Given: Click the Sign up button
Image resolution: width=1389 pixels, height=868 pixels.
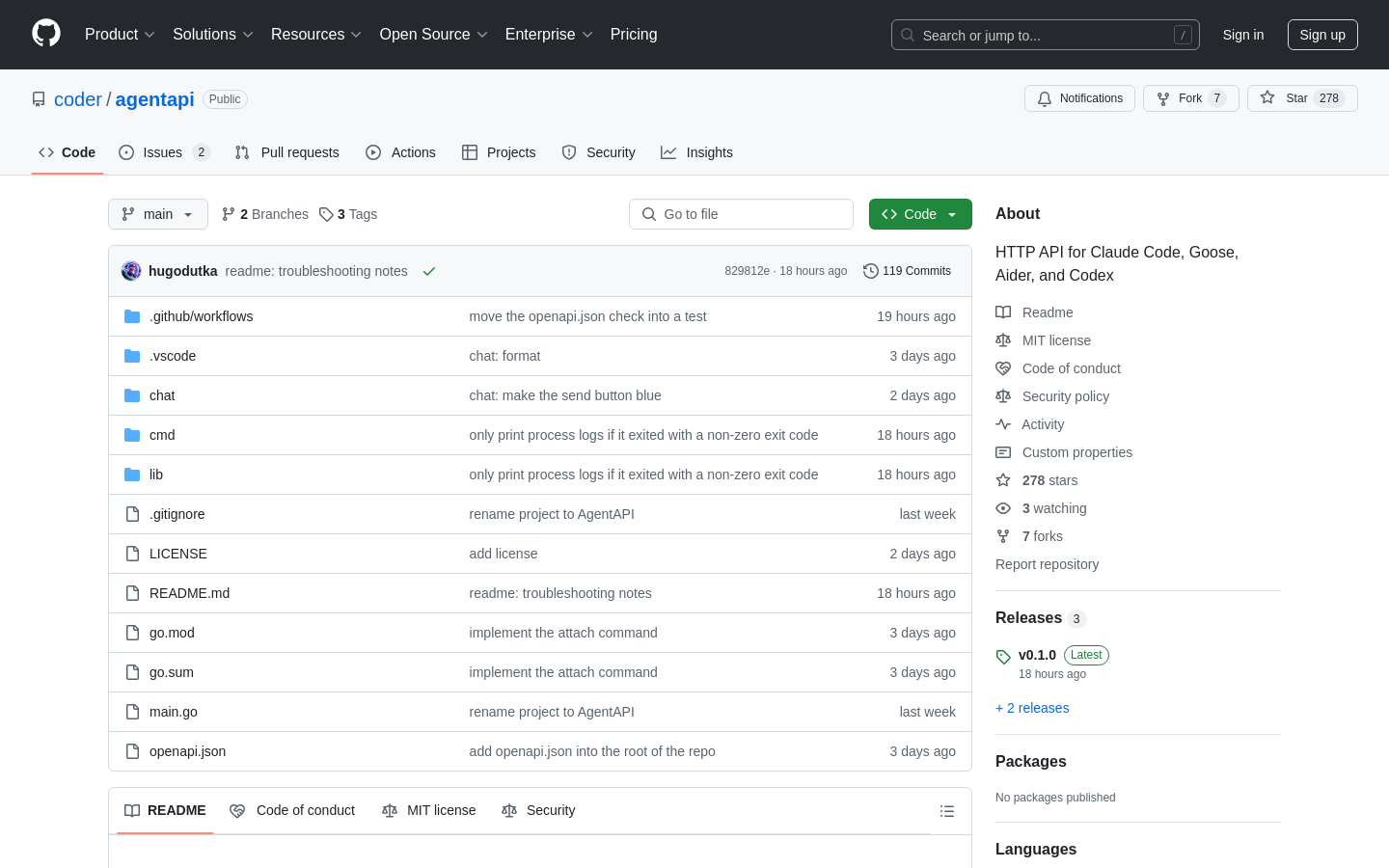Looking at the screenshot, I should pos(1322,35).
